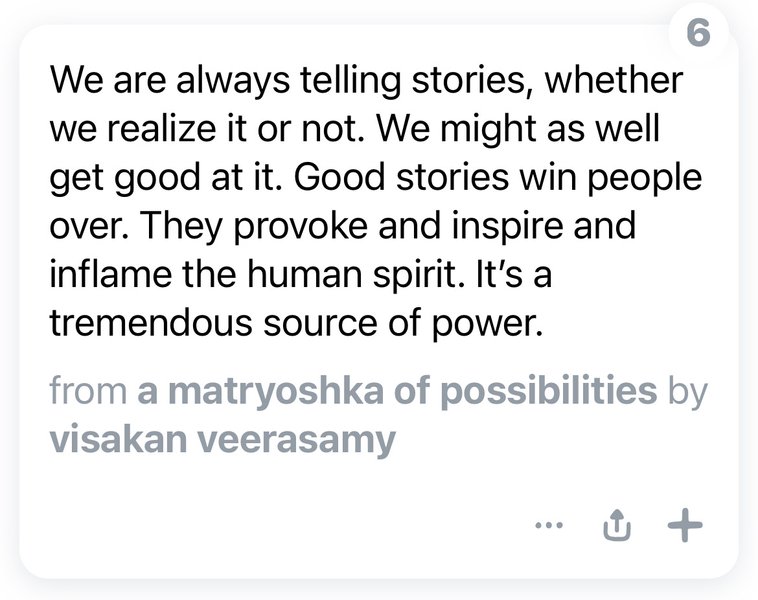Click the phrase 'Good stories win people'
This screenshot has width=758, height=600.
click(498, 178)
